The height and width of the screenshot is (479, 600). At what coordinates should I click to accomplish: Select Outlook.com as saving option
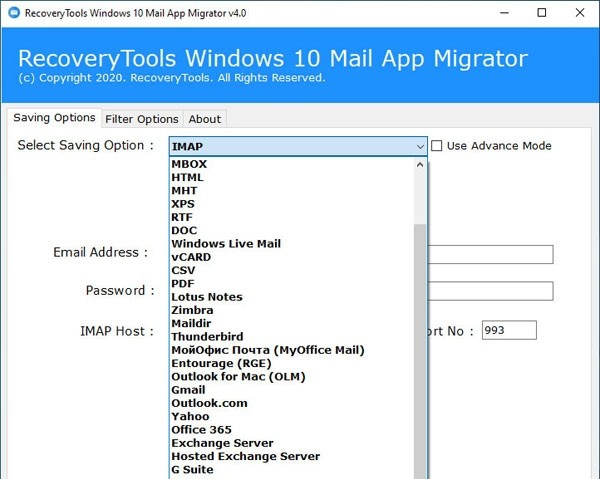[209, 403]
